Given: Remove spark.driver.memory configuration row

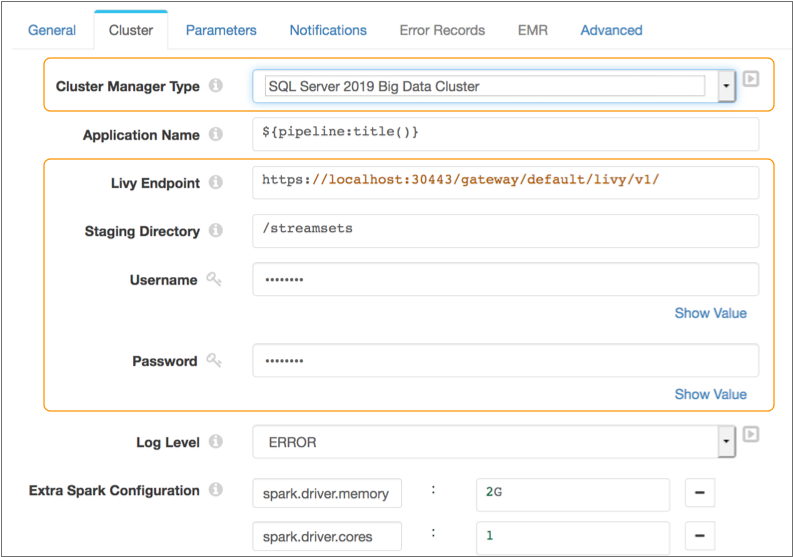Looking at the screenshot, I should click(x=700, y=492).
